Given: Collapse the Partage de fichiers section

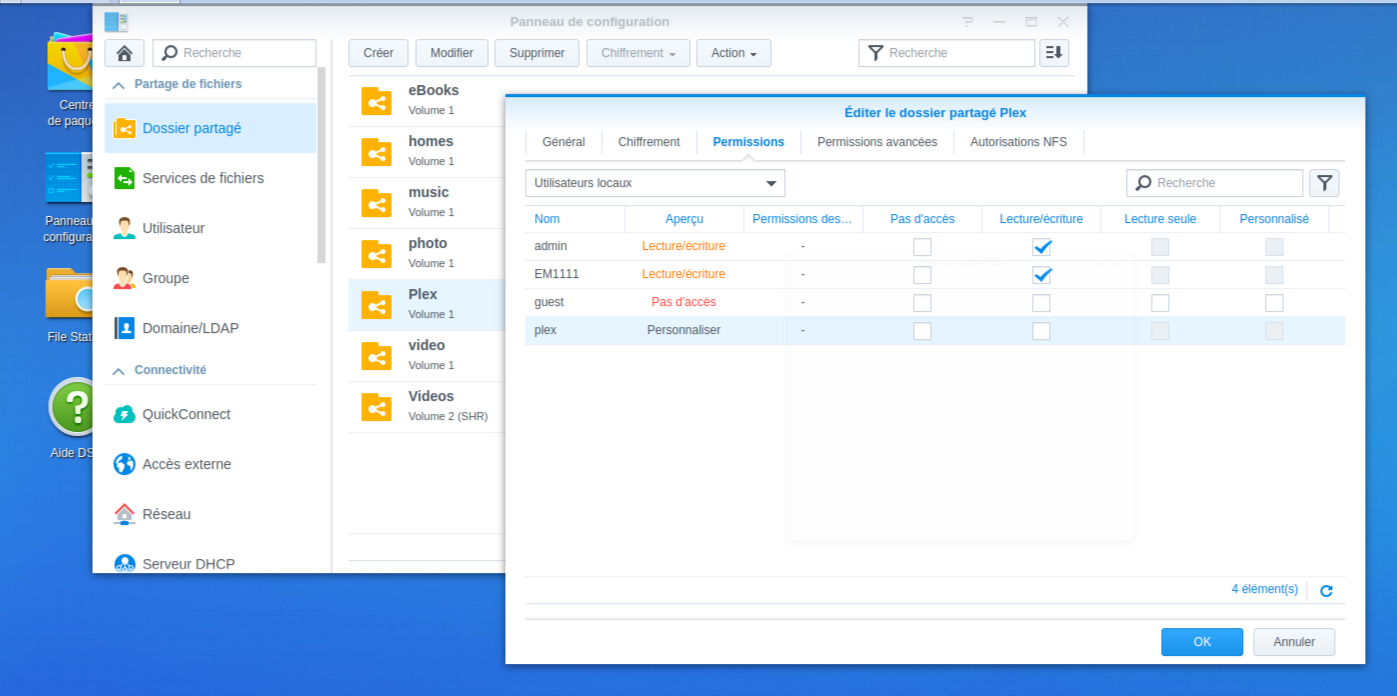Looking at the screenshot, I should (x=119, y=85).
